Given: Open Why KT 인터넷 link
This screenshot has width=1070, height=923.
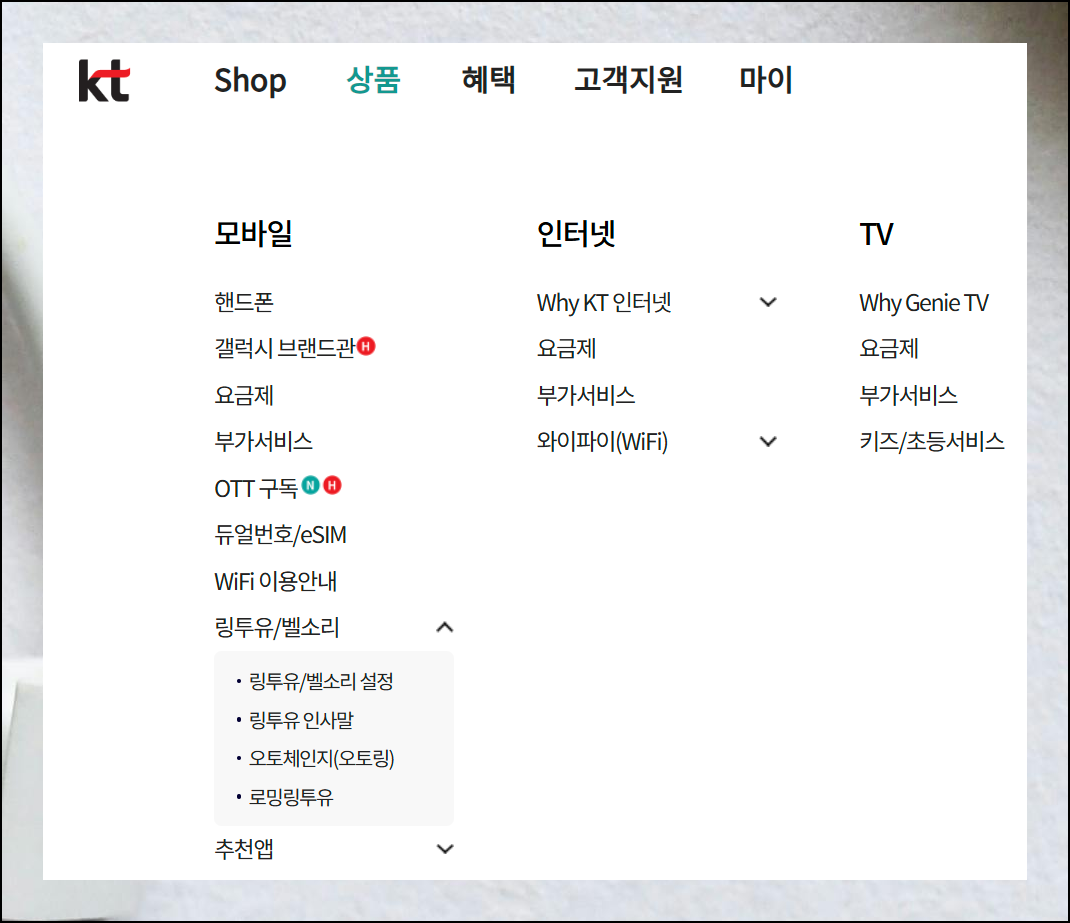Looking at the screenshot, I should 604,302.
